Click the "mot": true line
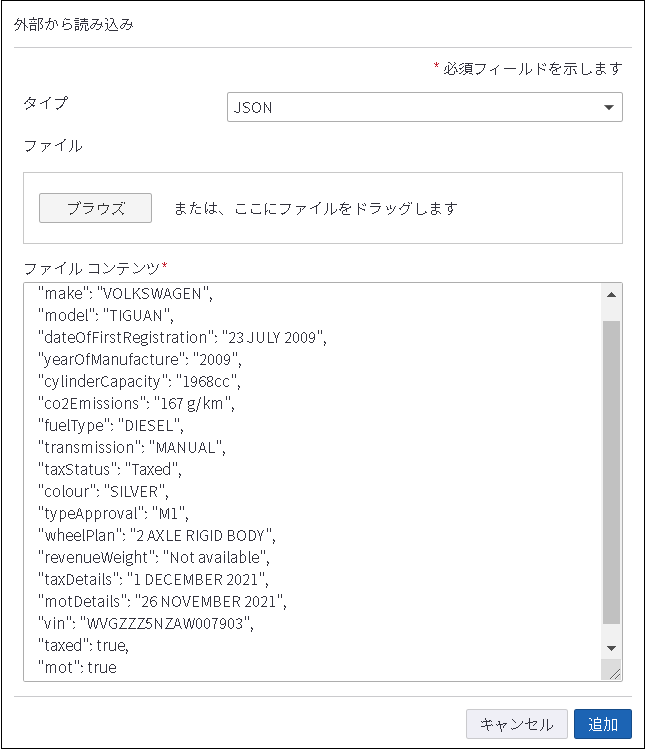Viewport: 645px width, 749px height. pyautogui.click(x=77, y=667)
